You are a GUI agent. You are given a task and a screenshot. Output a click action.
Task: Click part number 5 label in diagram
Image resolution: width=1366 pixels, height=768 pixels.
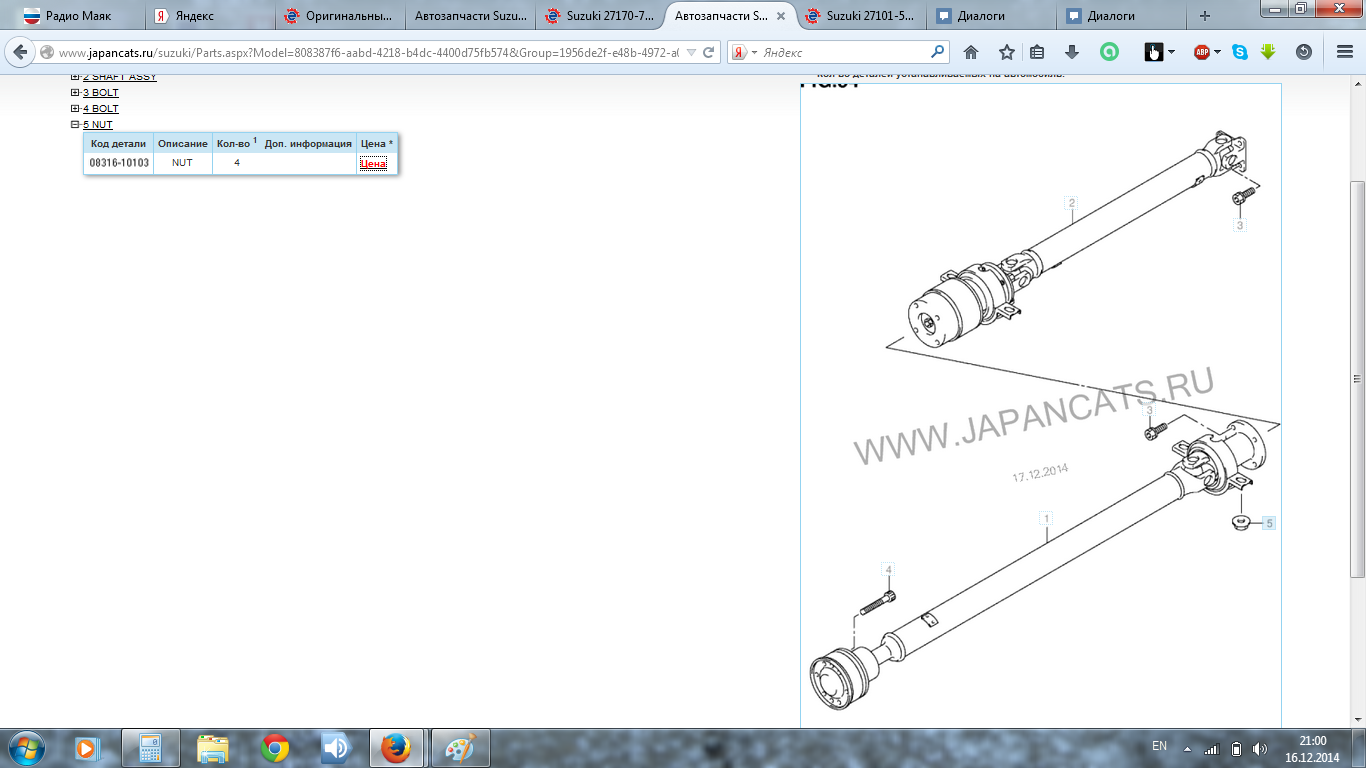point(1269,523)
